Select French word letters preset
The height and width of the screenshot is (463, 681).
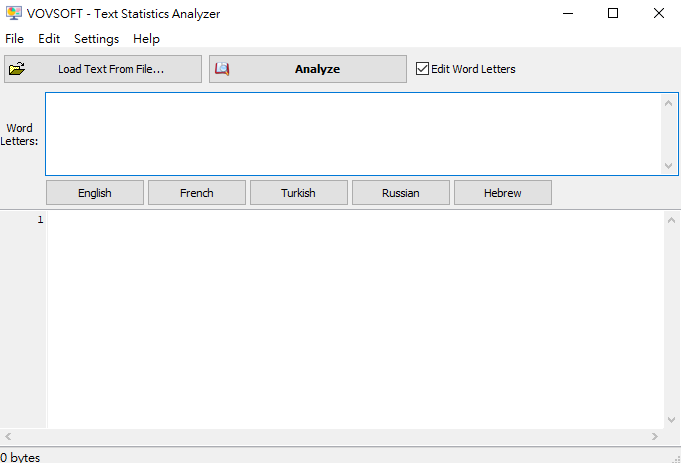[197, 193]
